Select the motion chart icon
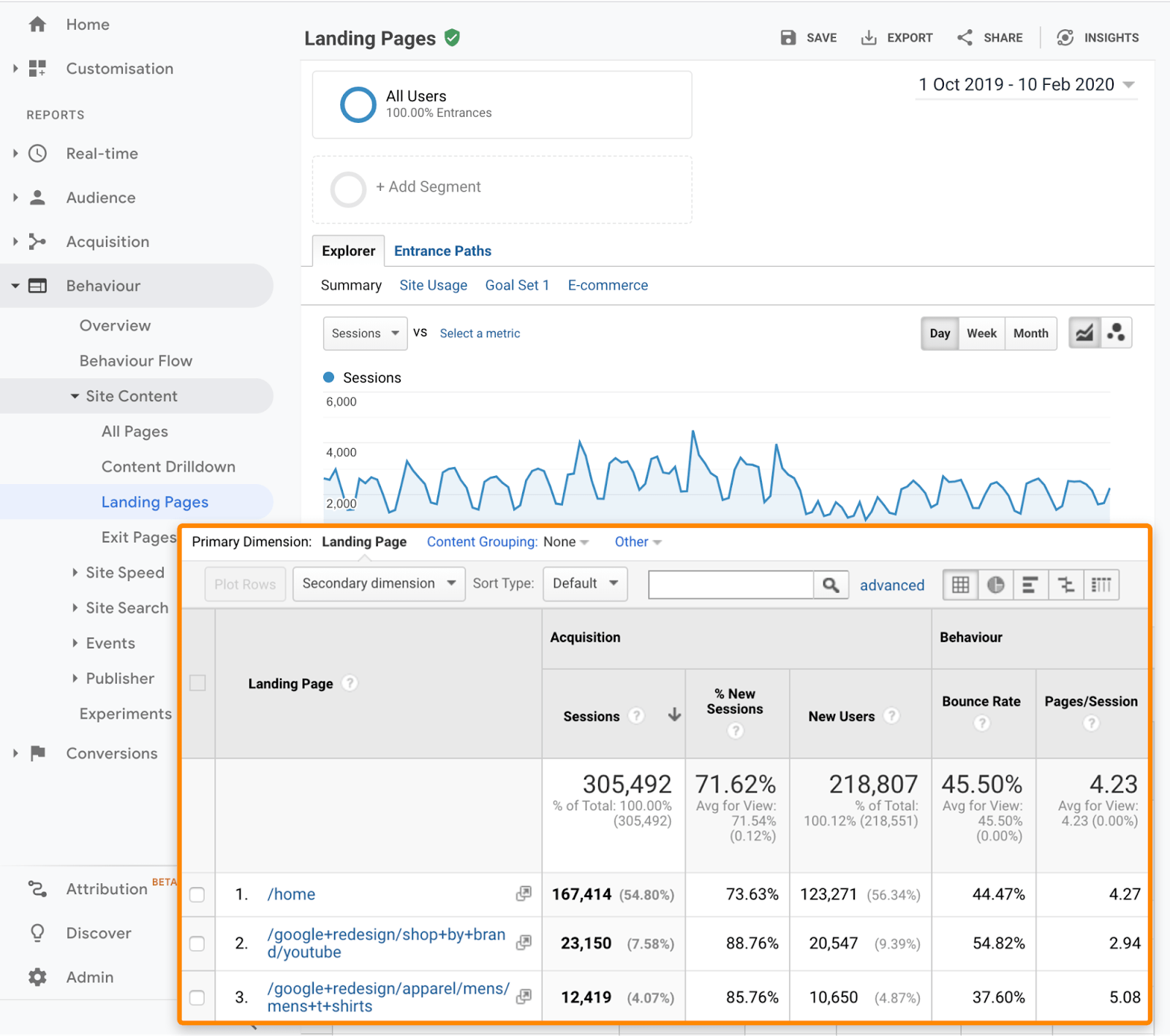The image size is (1170, 1036). tap(1116, 332)
